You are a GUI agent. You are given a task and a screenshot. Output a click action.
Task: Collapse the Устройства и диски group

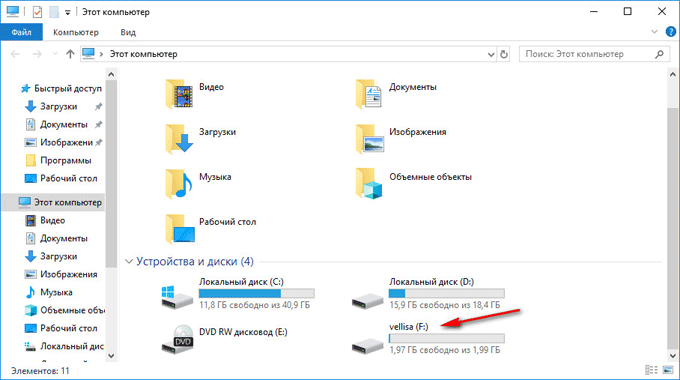tap(129, 262)
